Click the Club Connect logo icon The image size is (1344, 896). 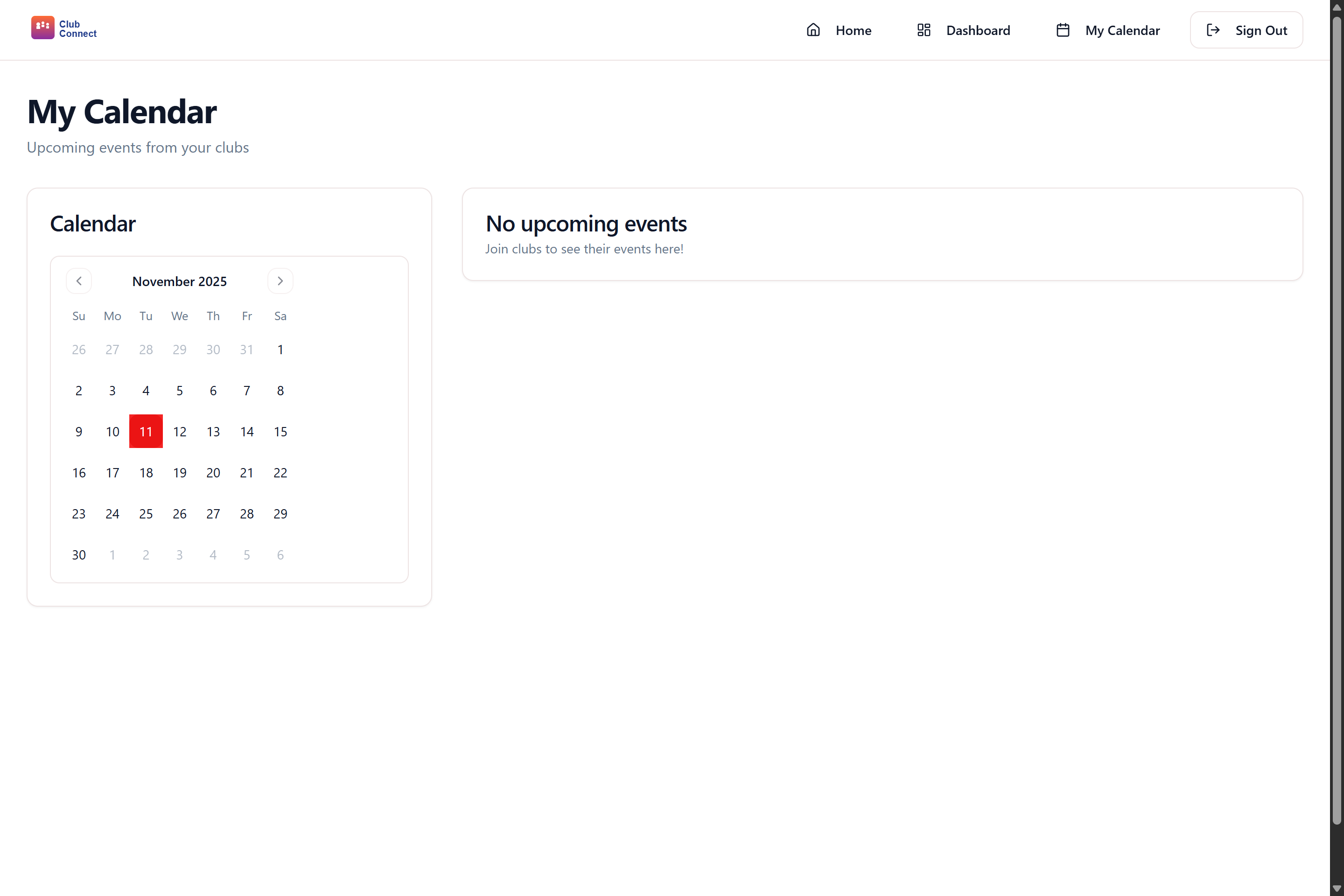click(42, 28)
